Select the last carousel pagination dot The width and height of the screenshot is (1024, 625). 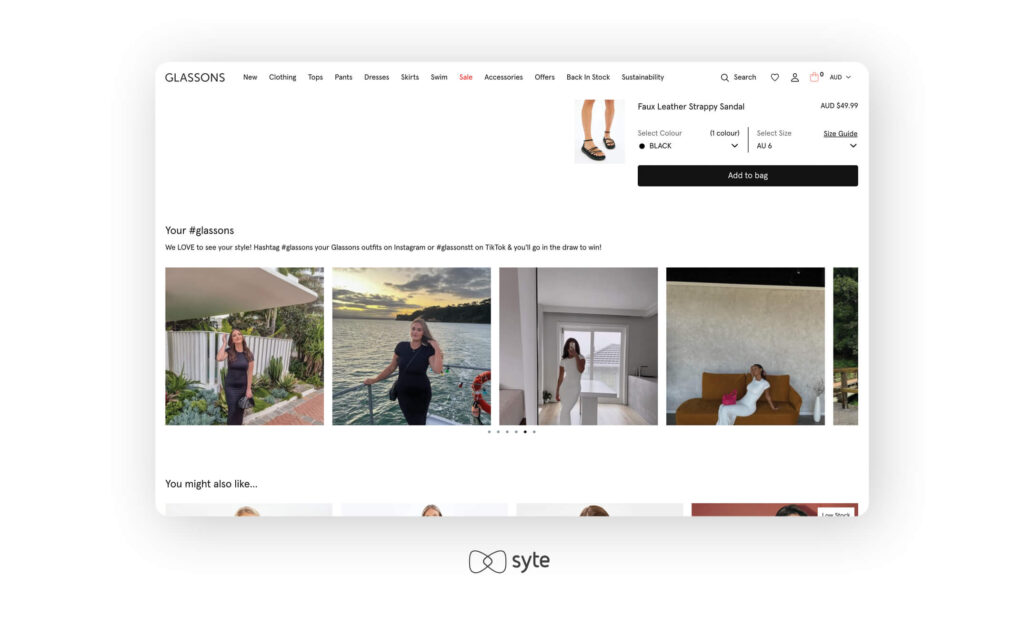point(534,432)
